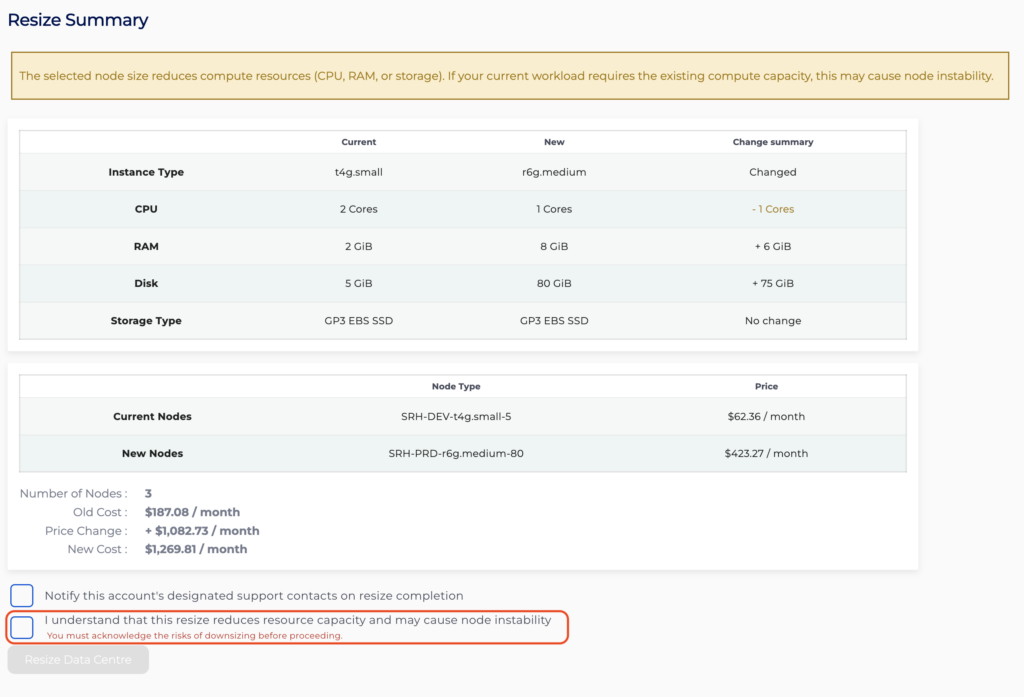Enable notify support contacts on resize completion checkbox
Screen dimensions: 1024x697
click(22, 596)
